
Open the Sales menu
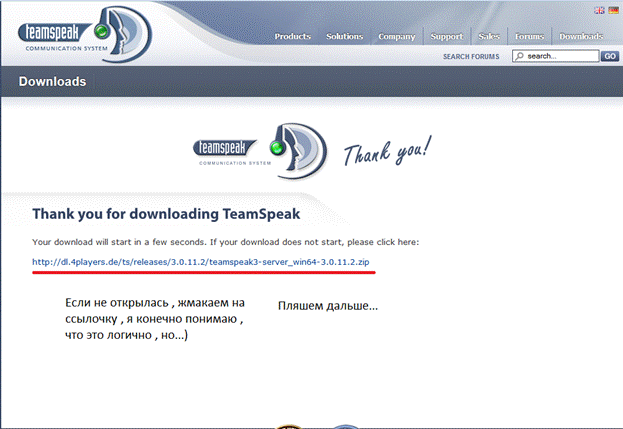pyautogui.click(x=489, y=36)
